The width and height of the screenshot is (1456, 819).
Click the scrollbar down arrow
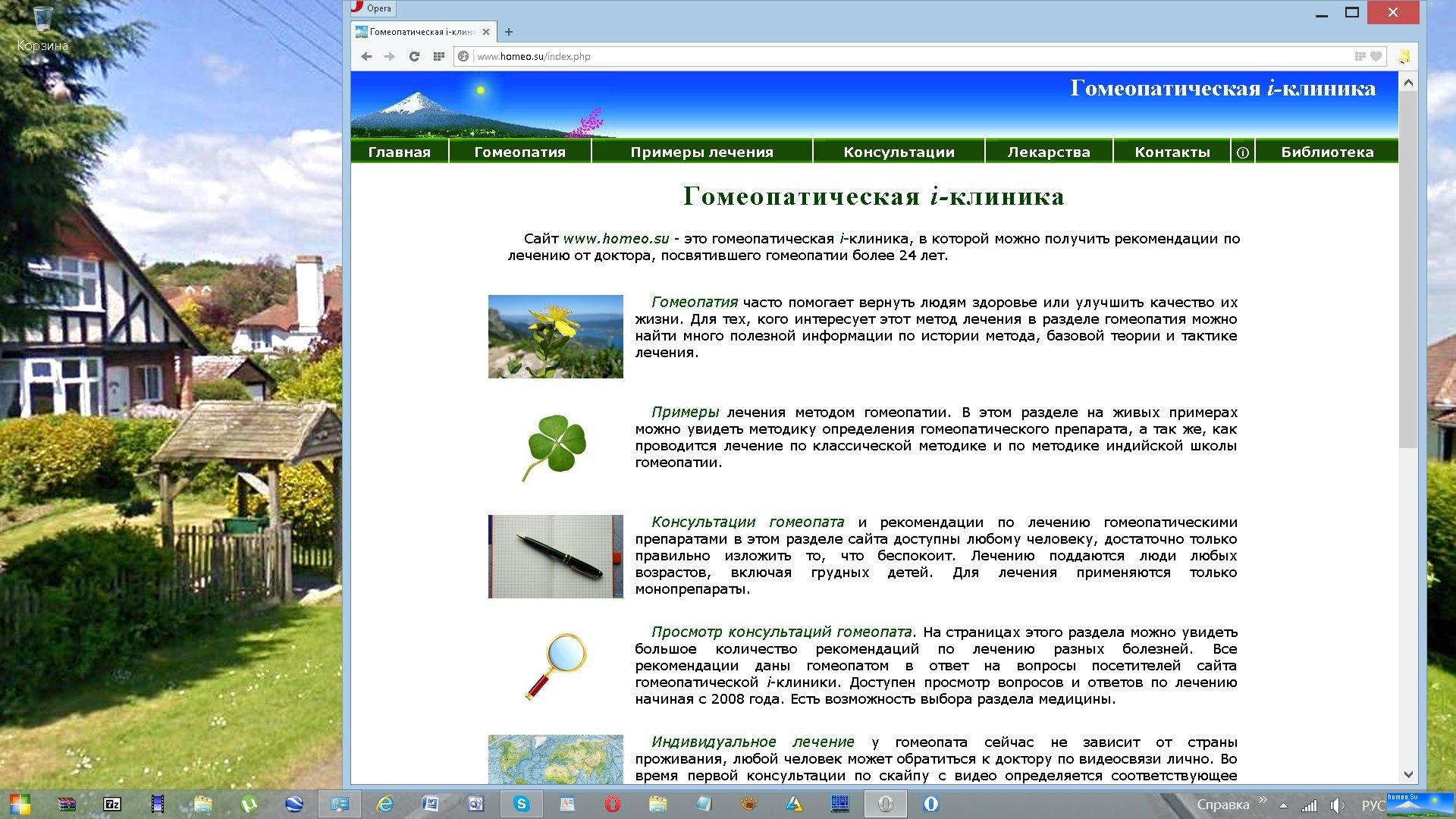1408,774
